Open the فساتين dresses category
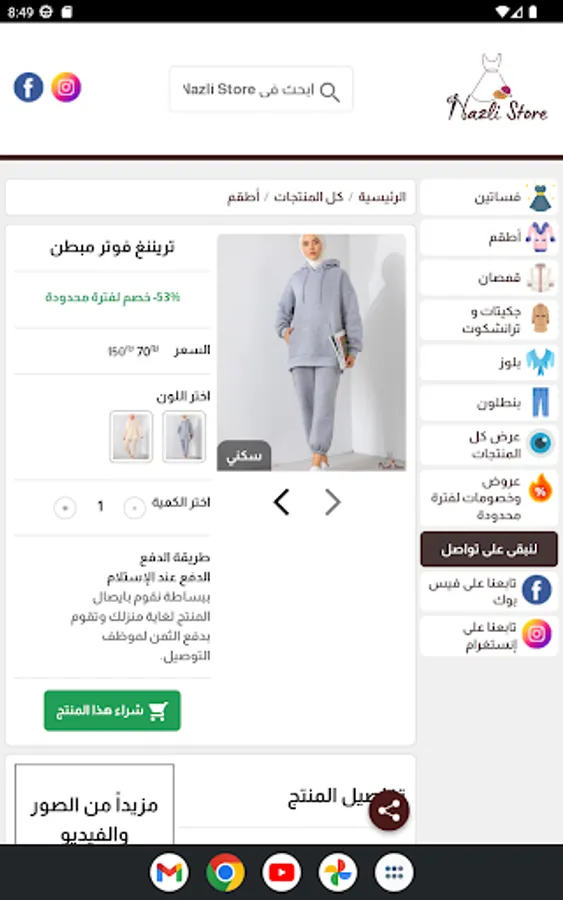Image resolution: width=563 pixels, height=900 pixels. coord(489,197)
